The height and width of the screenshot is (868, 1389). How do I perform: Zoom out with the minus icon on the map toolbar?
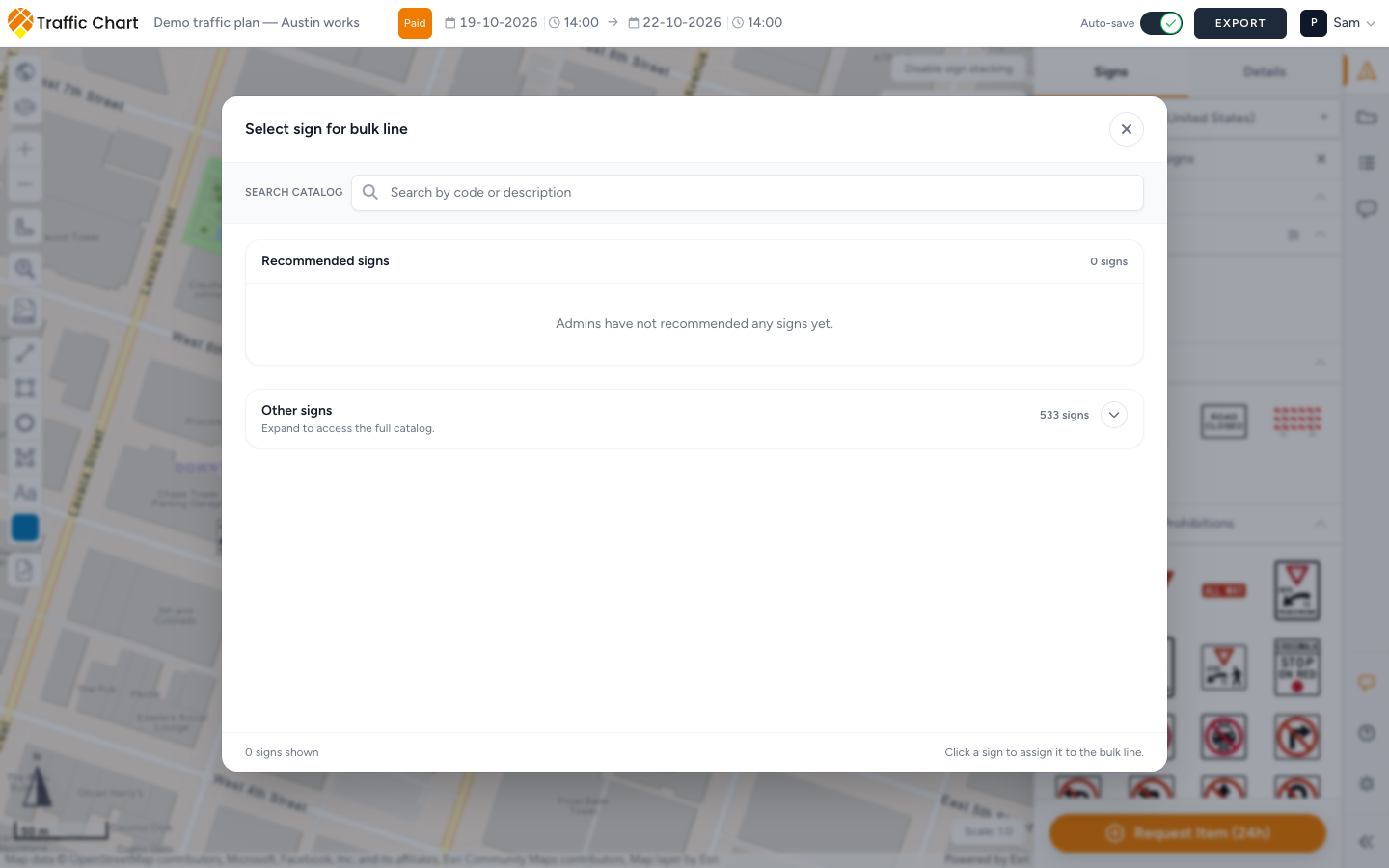tap(25, 184)
